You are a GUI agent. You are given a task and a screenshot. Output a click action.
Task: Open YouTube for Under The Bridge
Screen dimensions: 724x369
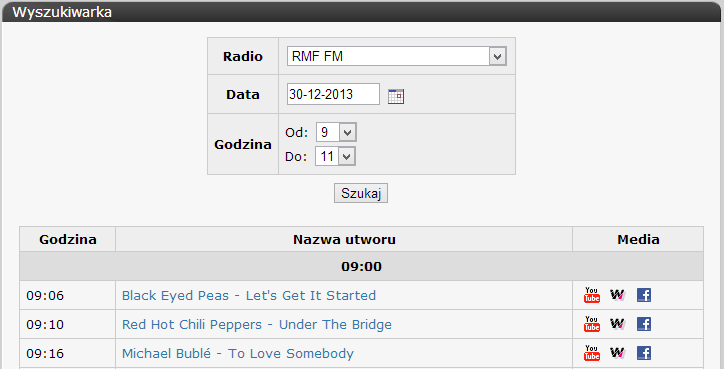[592, 324]
